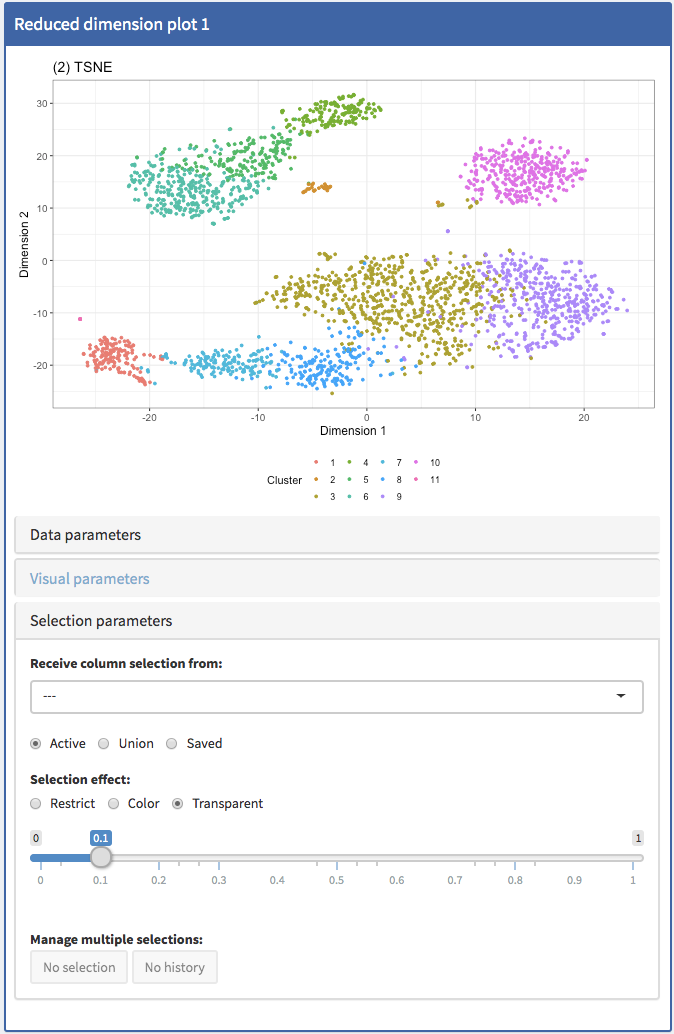The height and width of the screenshot is (1034, 674).
Task: Click the Cluster 1 legend dot
Action: [316, 463]
